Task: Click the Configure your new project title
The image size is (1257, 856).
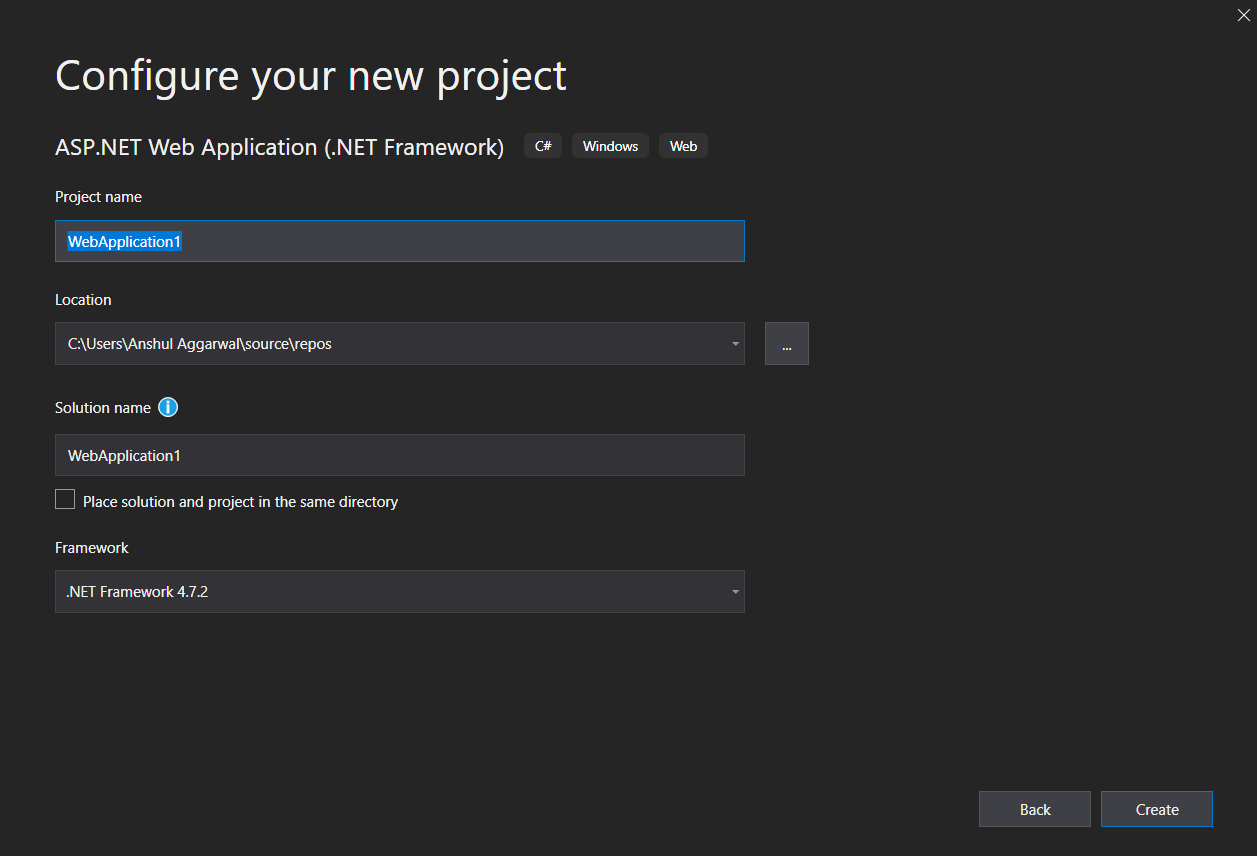Action: coord(310,75)
